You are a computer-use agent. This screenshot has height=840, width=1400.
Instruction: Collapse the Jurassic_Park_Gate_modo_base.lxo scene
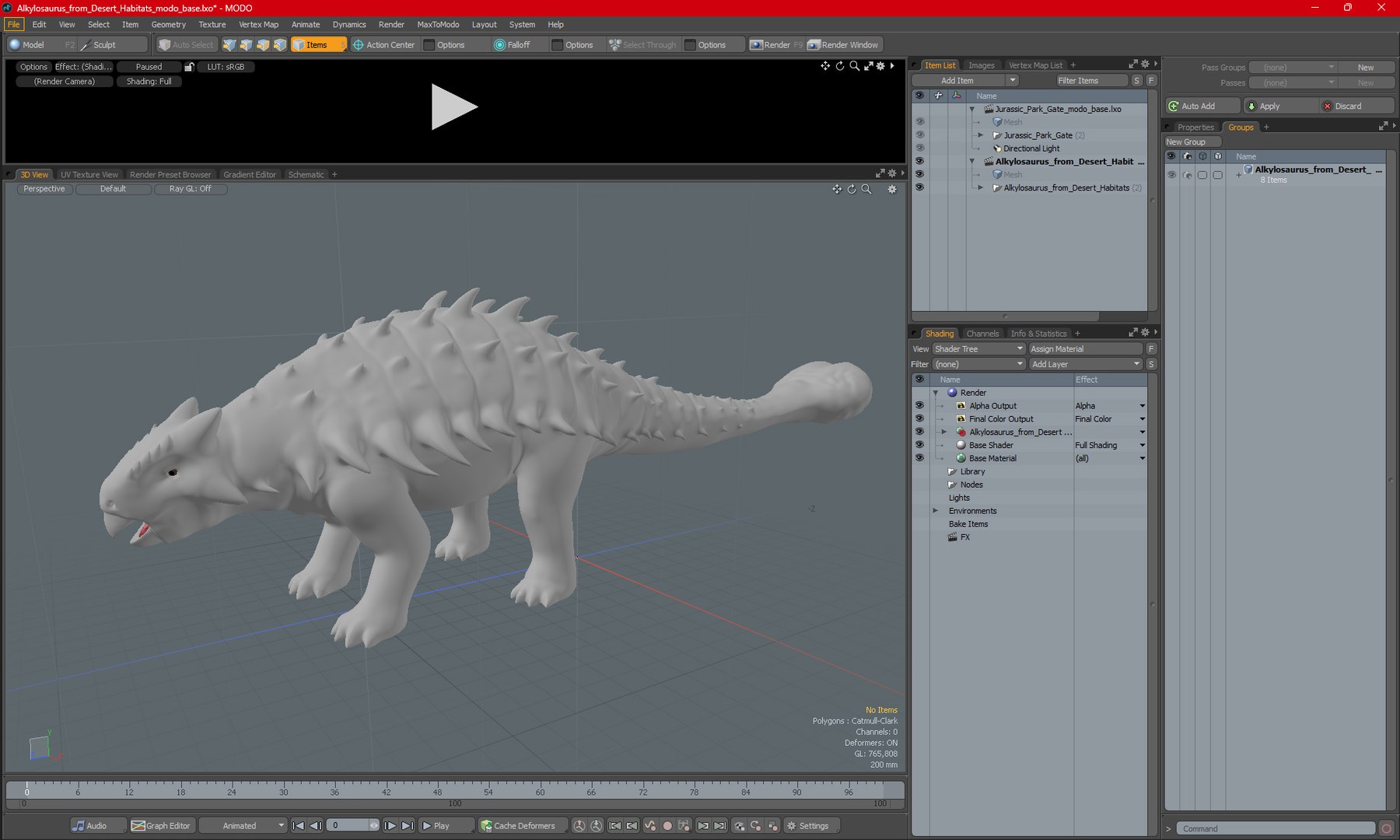972,109
